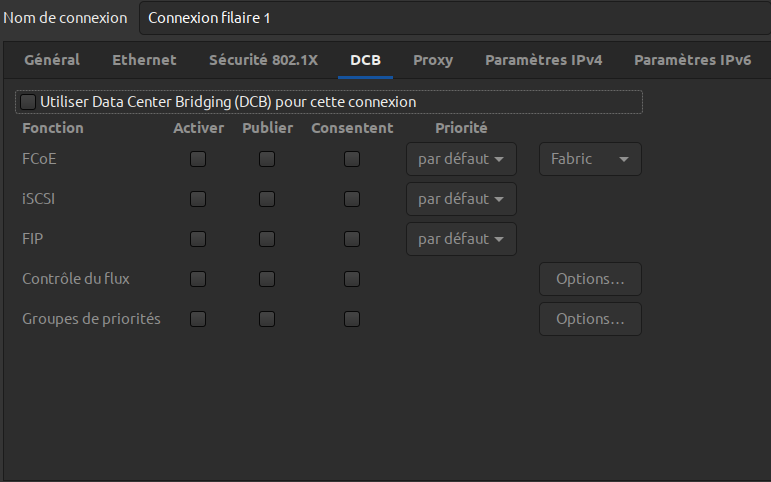This screenshot has width=771, height=482.
Task: Enable Data Center Bridging for this connection
Action: pyautogui.click(x=28, y=102)
